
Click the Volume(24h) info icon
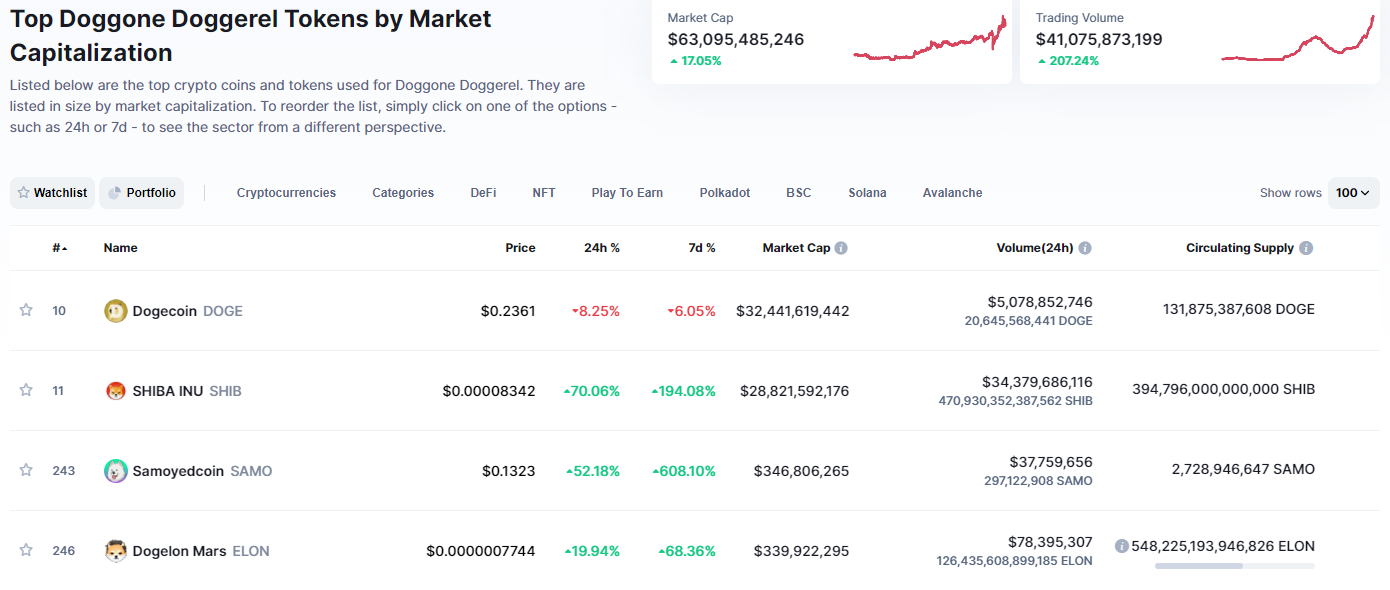pos(1085,248)
